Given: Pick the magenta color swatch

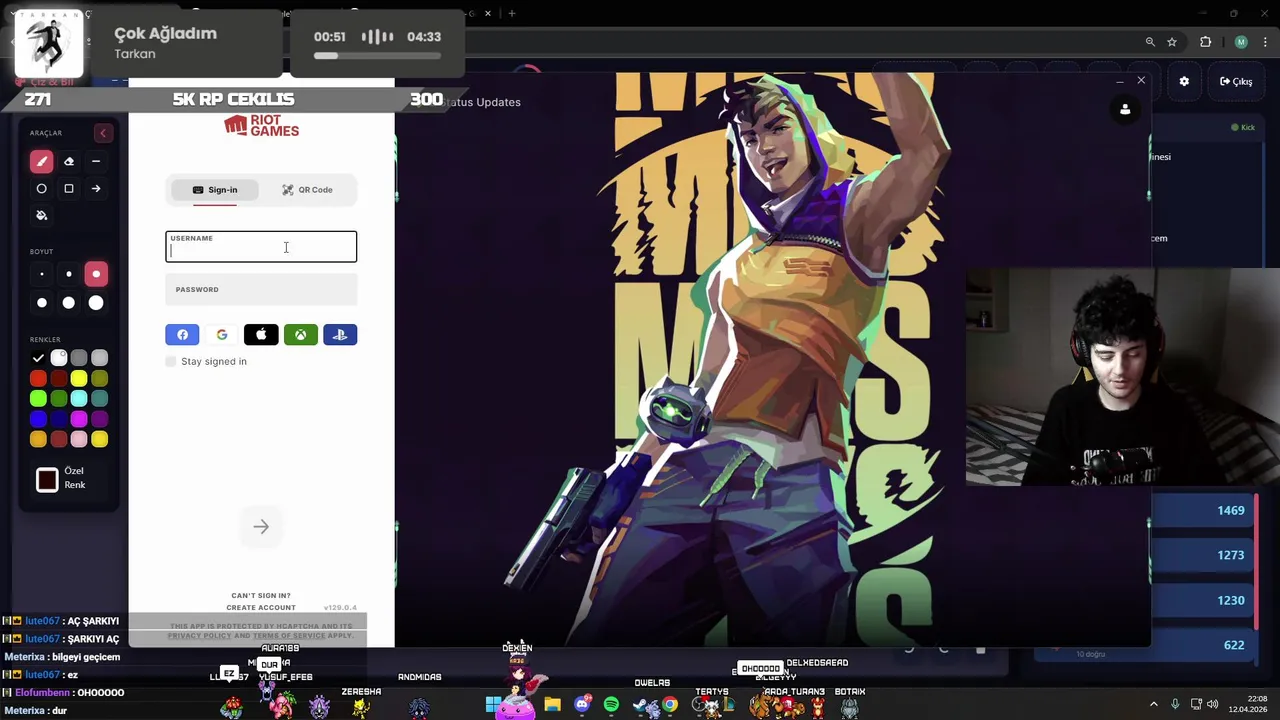Looking at the screenshot, I should (79, 419).
